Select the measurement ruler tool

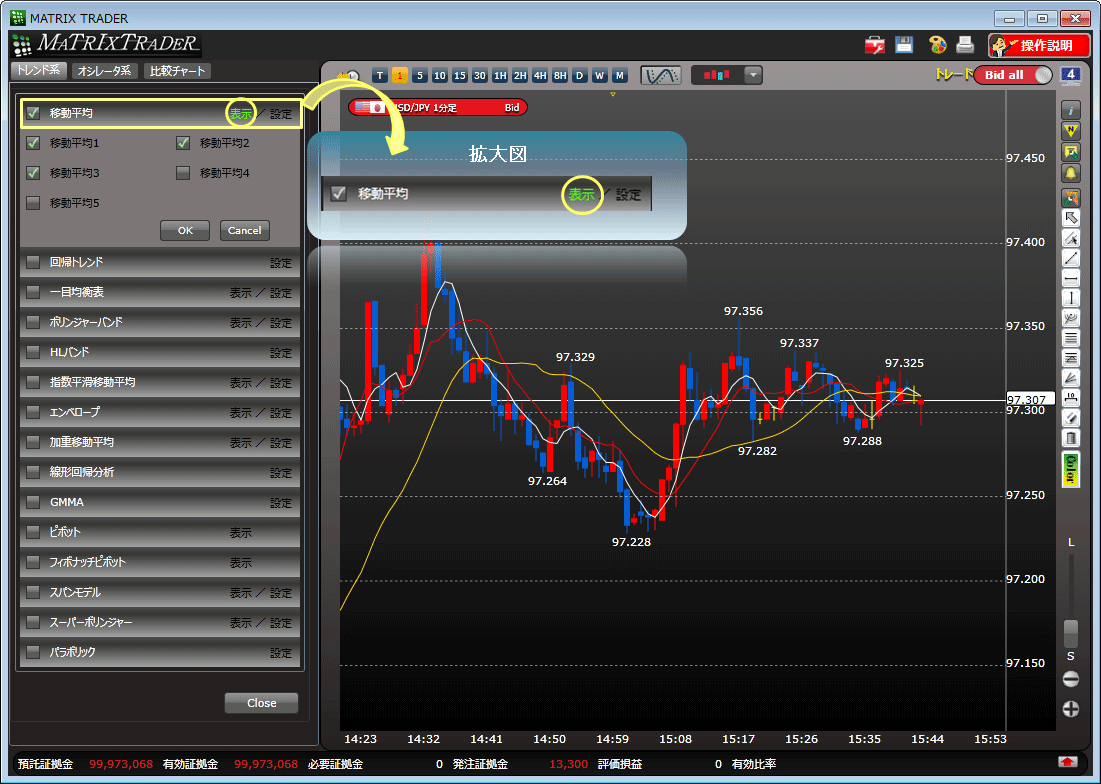(x=1071, y=399)
